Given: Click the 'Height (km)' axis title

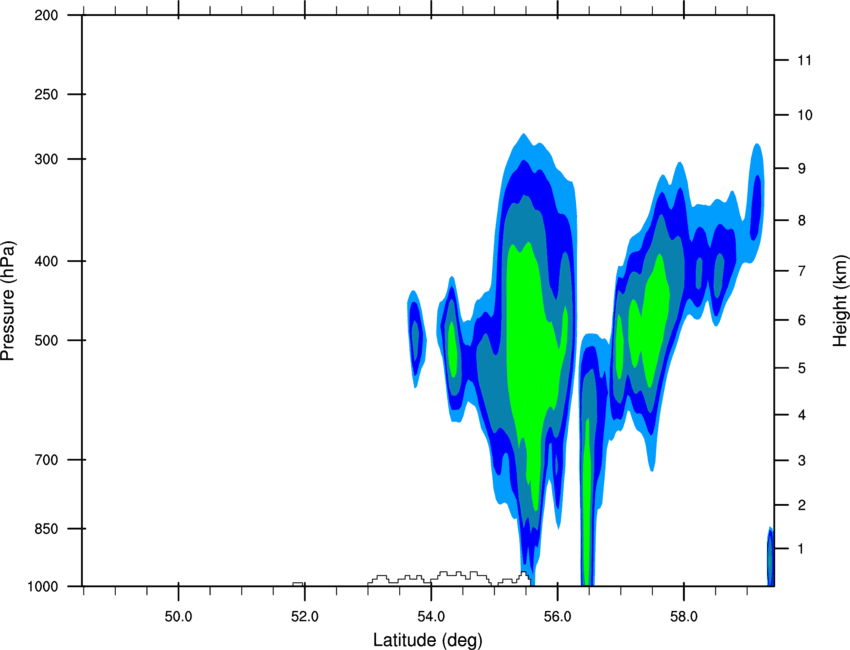Looking at the screenshot, I should click(840, 301).
